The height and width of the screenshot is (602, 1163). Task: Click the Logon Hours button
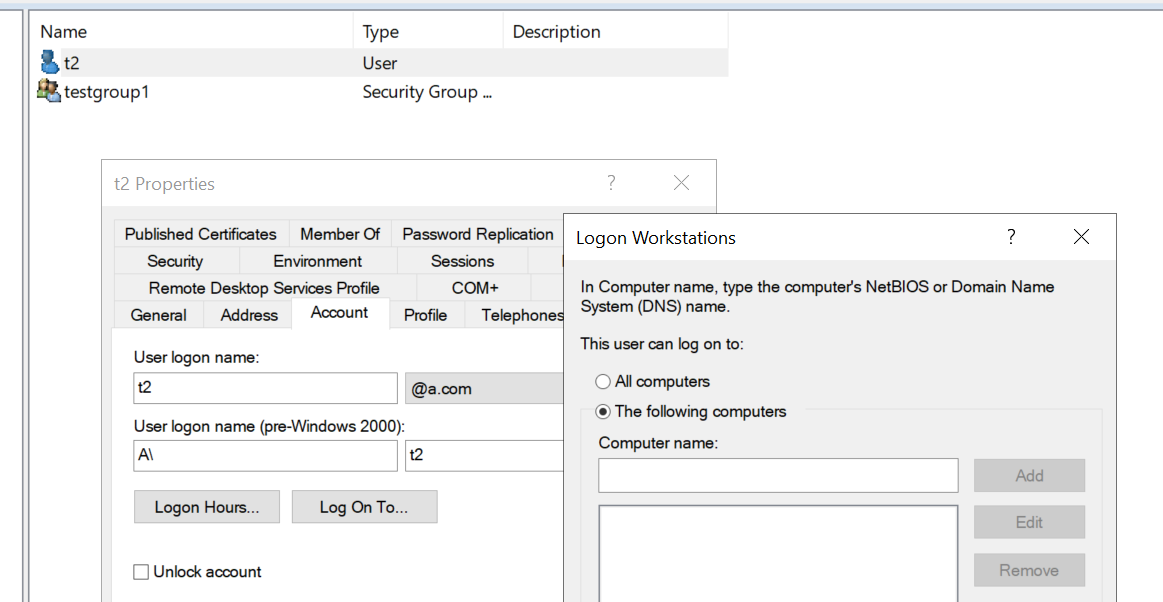point(206,507)
